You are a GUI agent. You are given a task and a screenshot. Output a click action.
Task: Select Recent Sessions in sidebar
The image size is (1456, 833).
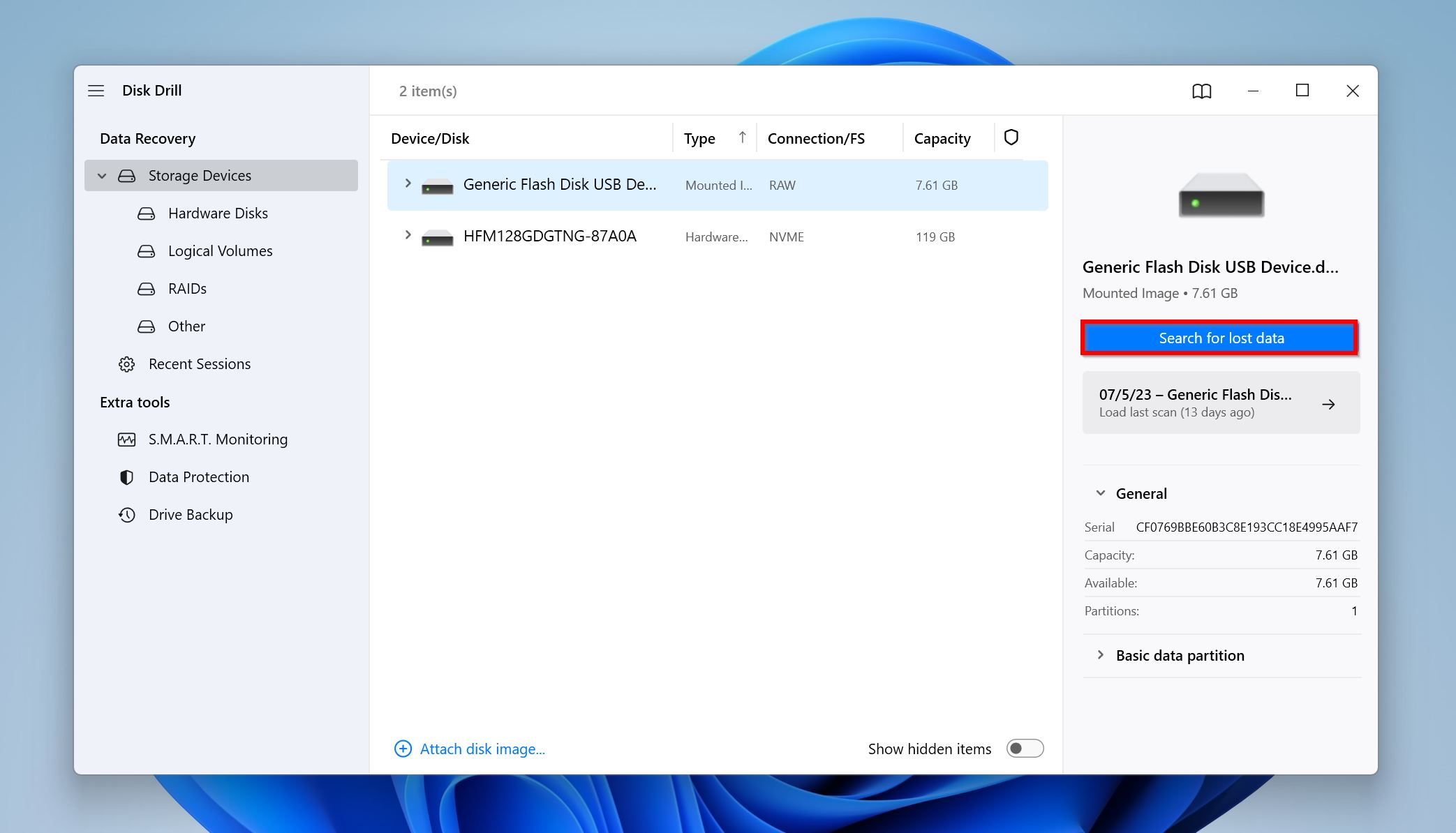(199, 363)
